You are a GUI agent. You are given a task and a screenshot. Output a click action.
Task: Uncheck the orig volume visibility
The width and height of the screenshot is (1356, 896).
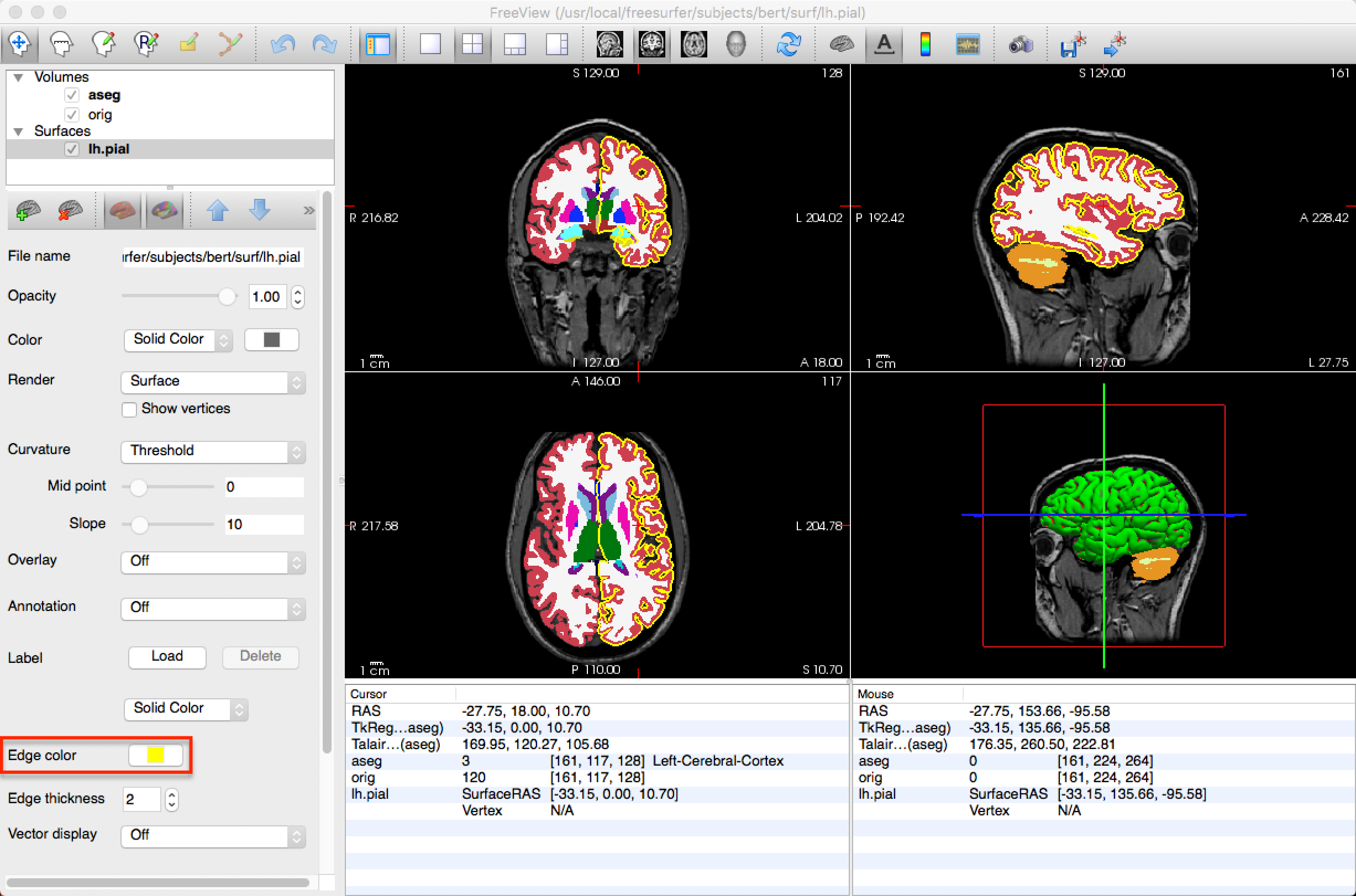click(x=71, y=114)
